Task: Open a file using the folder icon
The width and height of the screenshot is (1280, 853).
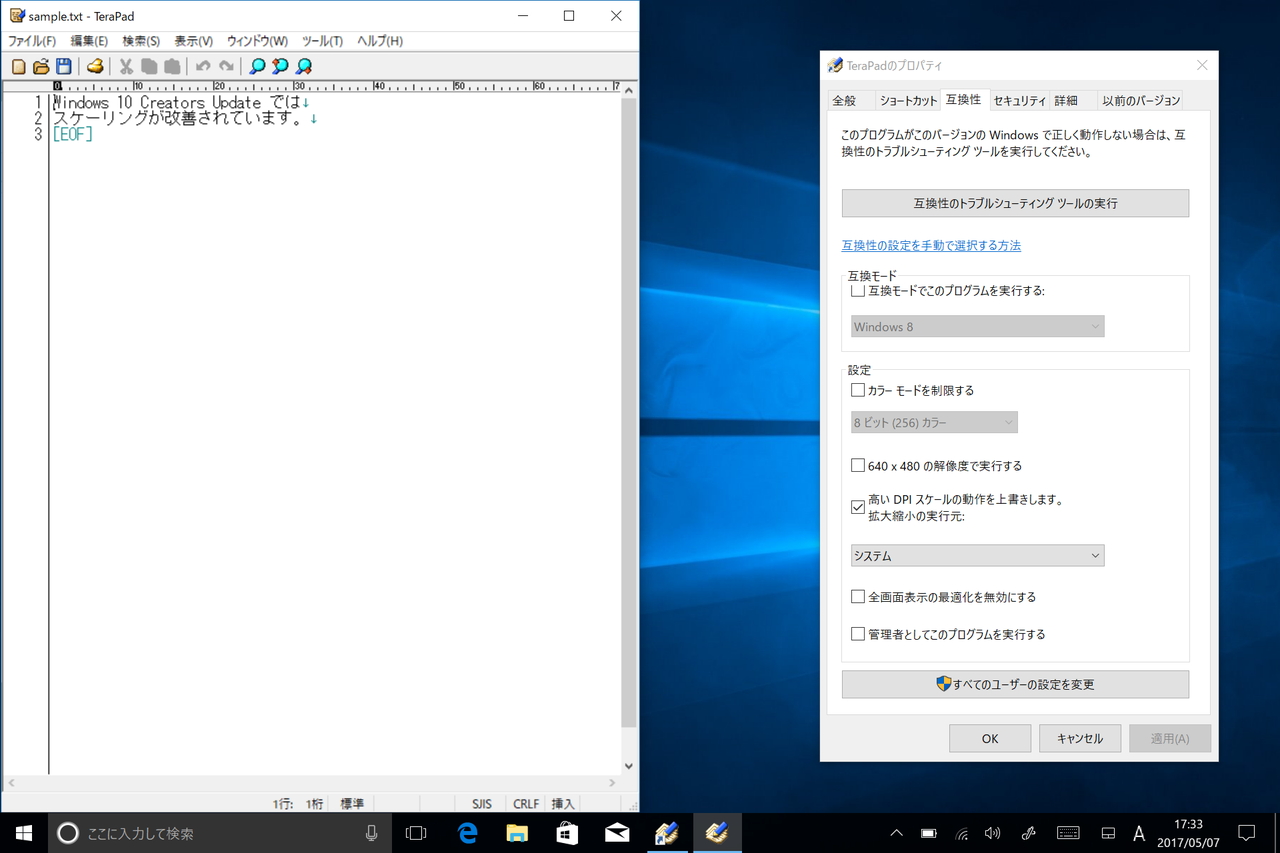Action: pos(40,66)
